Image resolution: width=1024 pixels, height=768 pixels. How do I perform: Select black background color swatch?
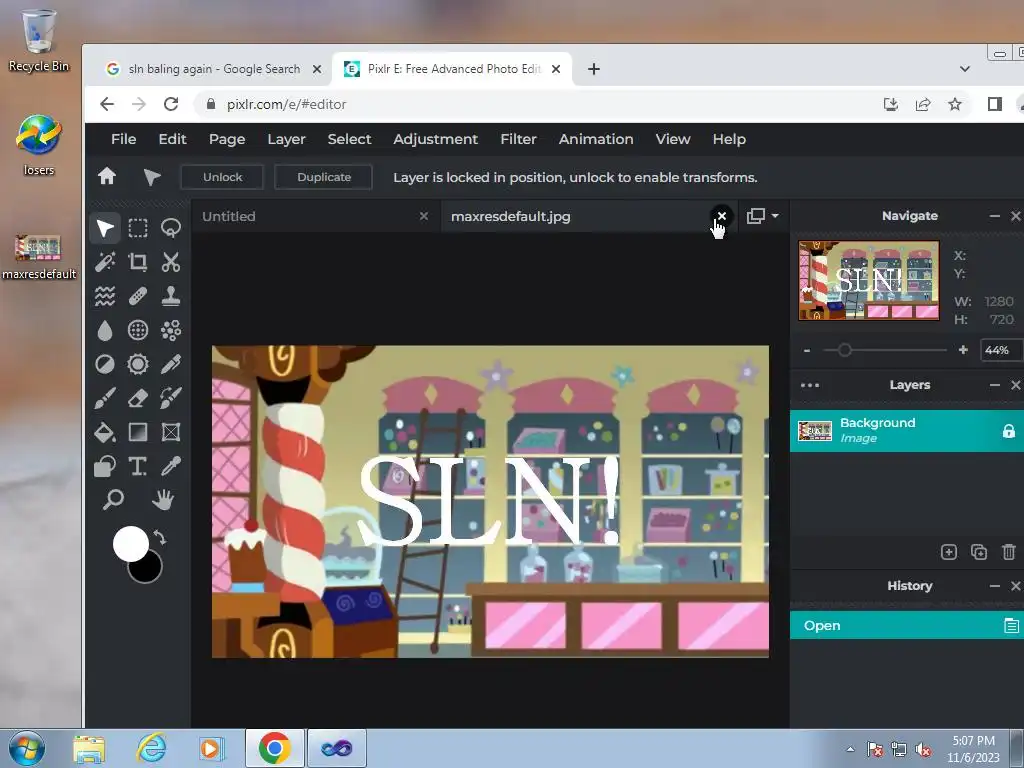(x=148, y=570)
